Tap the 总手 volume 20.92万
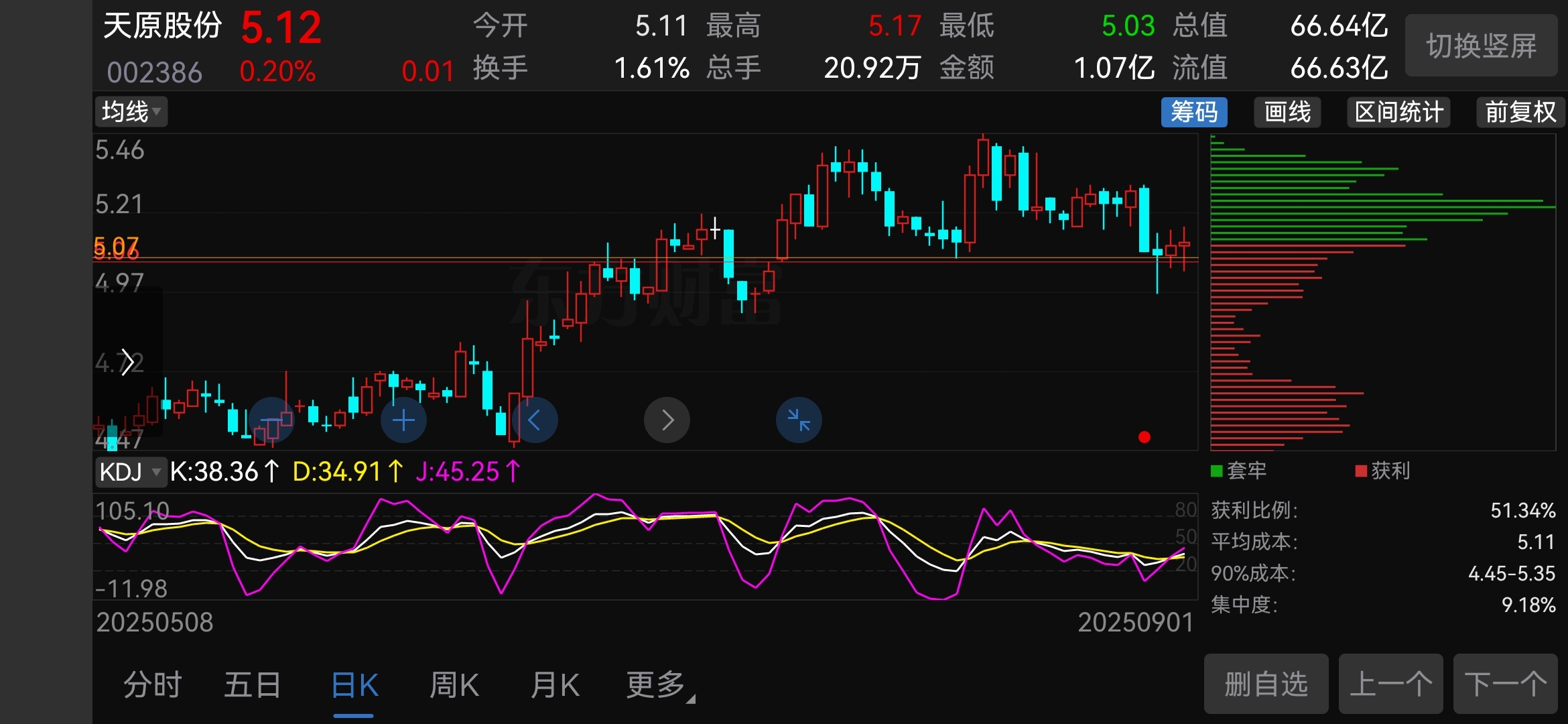 (x=872, y=68)
